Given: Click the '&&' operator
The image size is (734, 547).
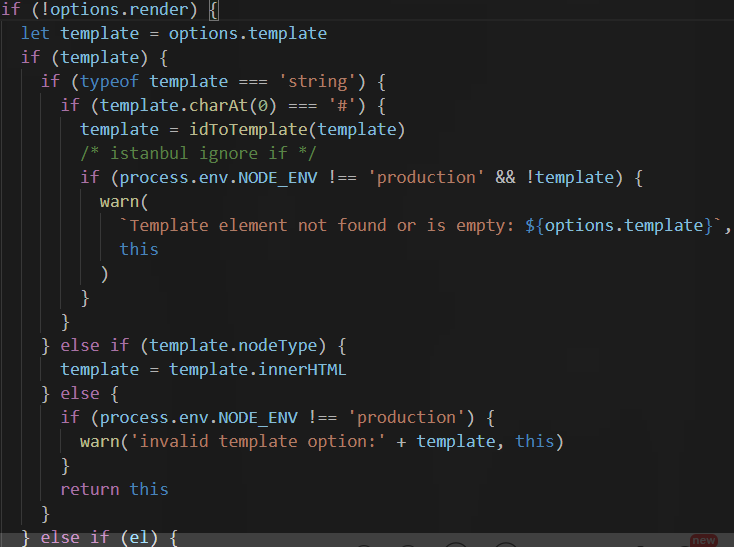Looking at the screenshot, I should pos(505,178).
